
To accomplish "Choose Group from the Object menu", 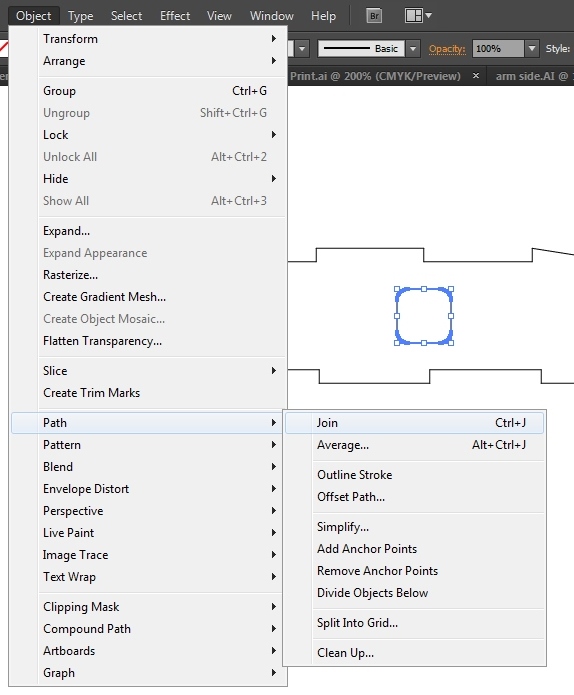I will click(x=148, y=91).
